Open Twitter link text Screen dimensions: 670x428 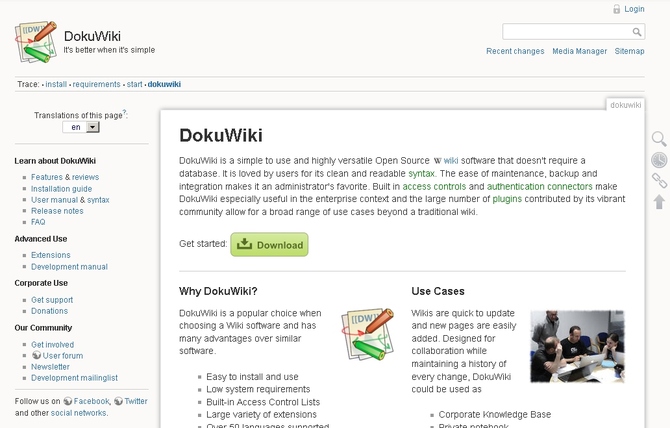(136, 401)
